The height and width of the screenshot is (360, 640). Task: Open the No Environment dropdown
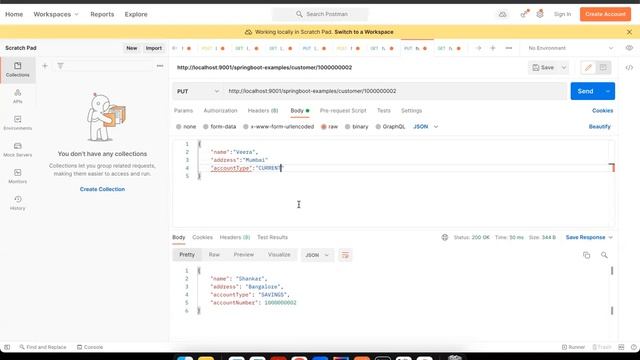[x=570, y=48]
